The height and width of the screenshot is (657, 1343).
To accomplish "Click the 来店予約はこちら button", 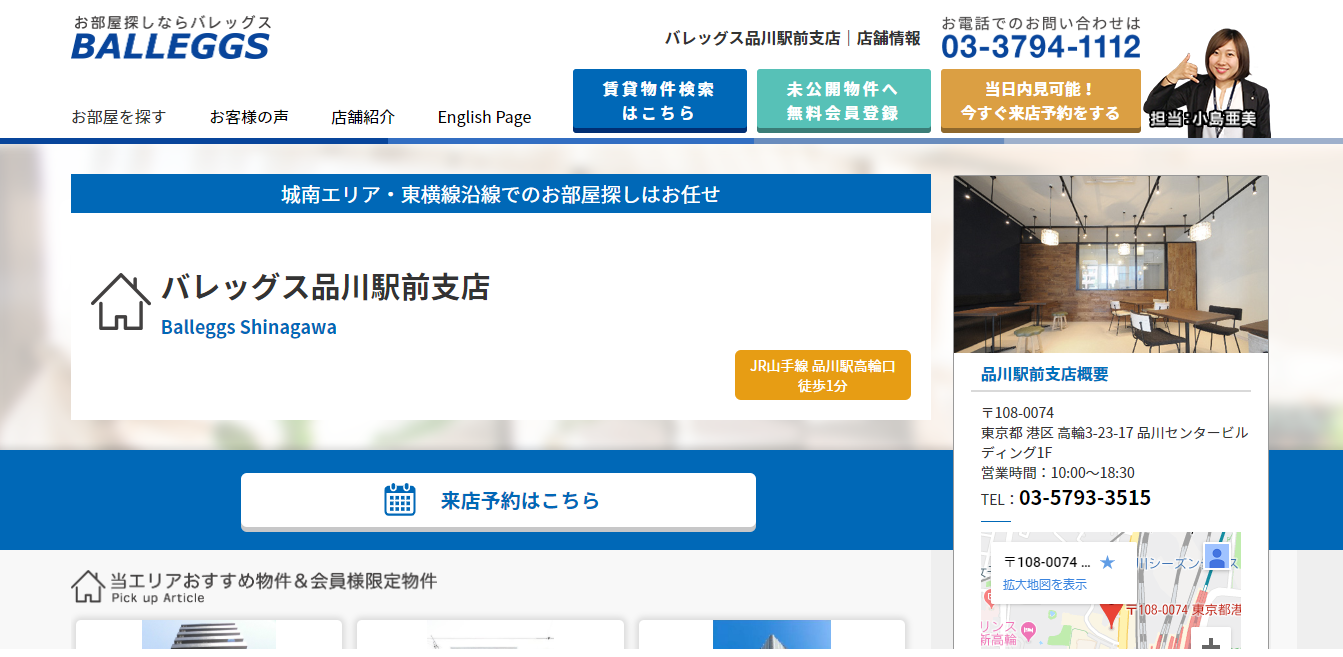I will pyautogui.click(x=498, y=500).
